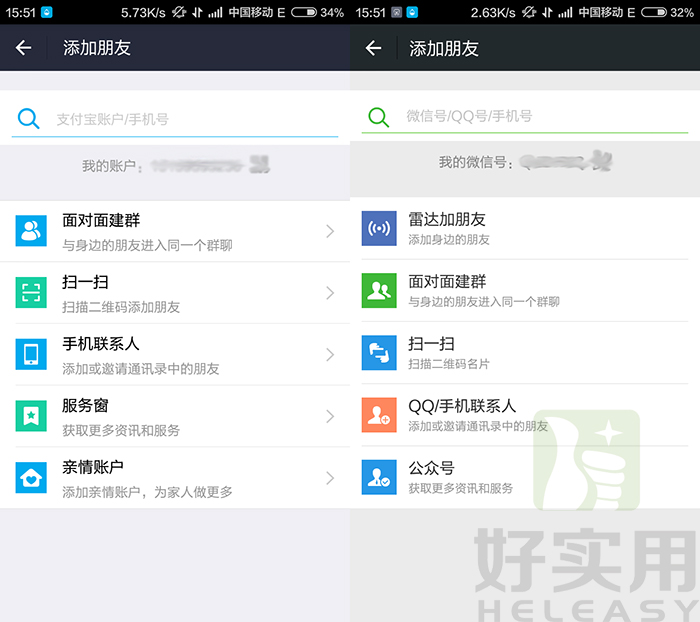Tap the blue Alipay search magnifier icon

28,118
